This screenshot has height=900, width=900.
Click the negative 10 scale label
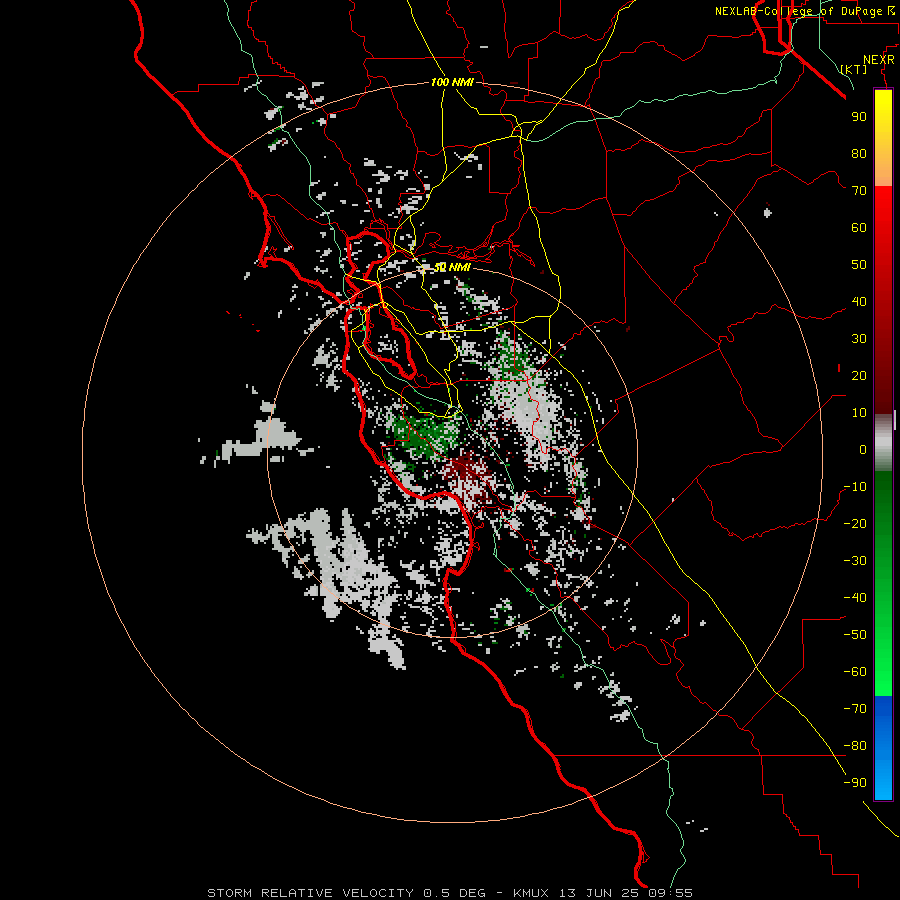(x=855, y=487)
